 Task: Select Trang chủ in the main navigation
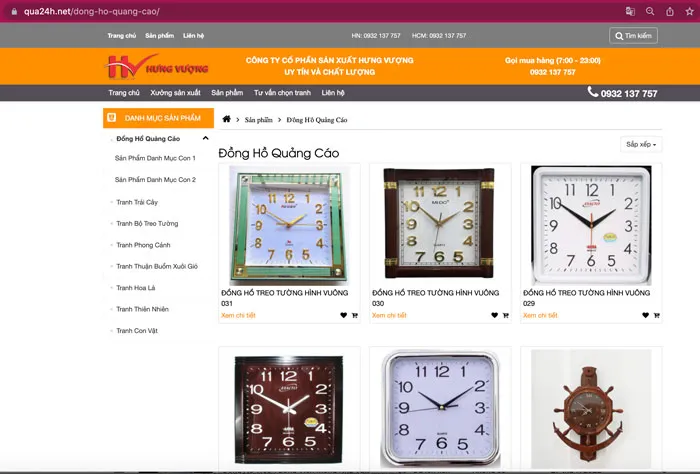click(124, 93)
